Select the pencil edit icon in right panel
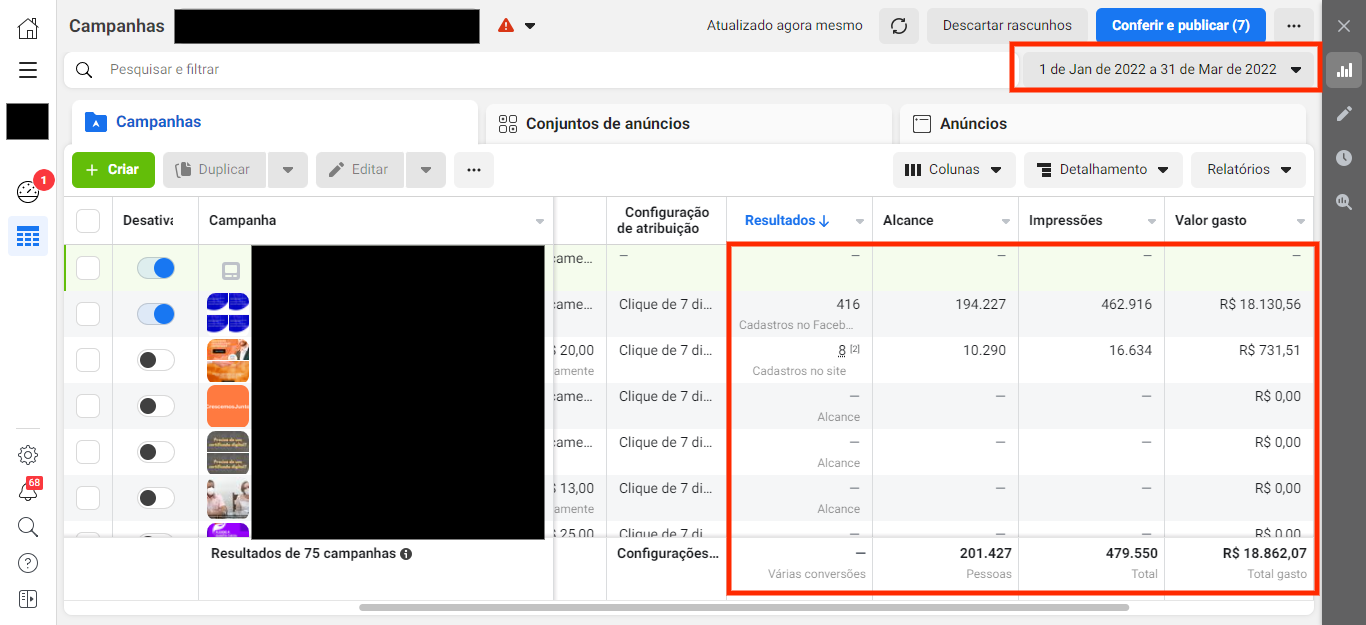 (1344, 114)
